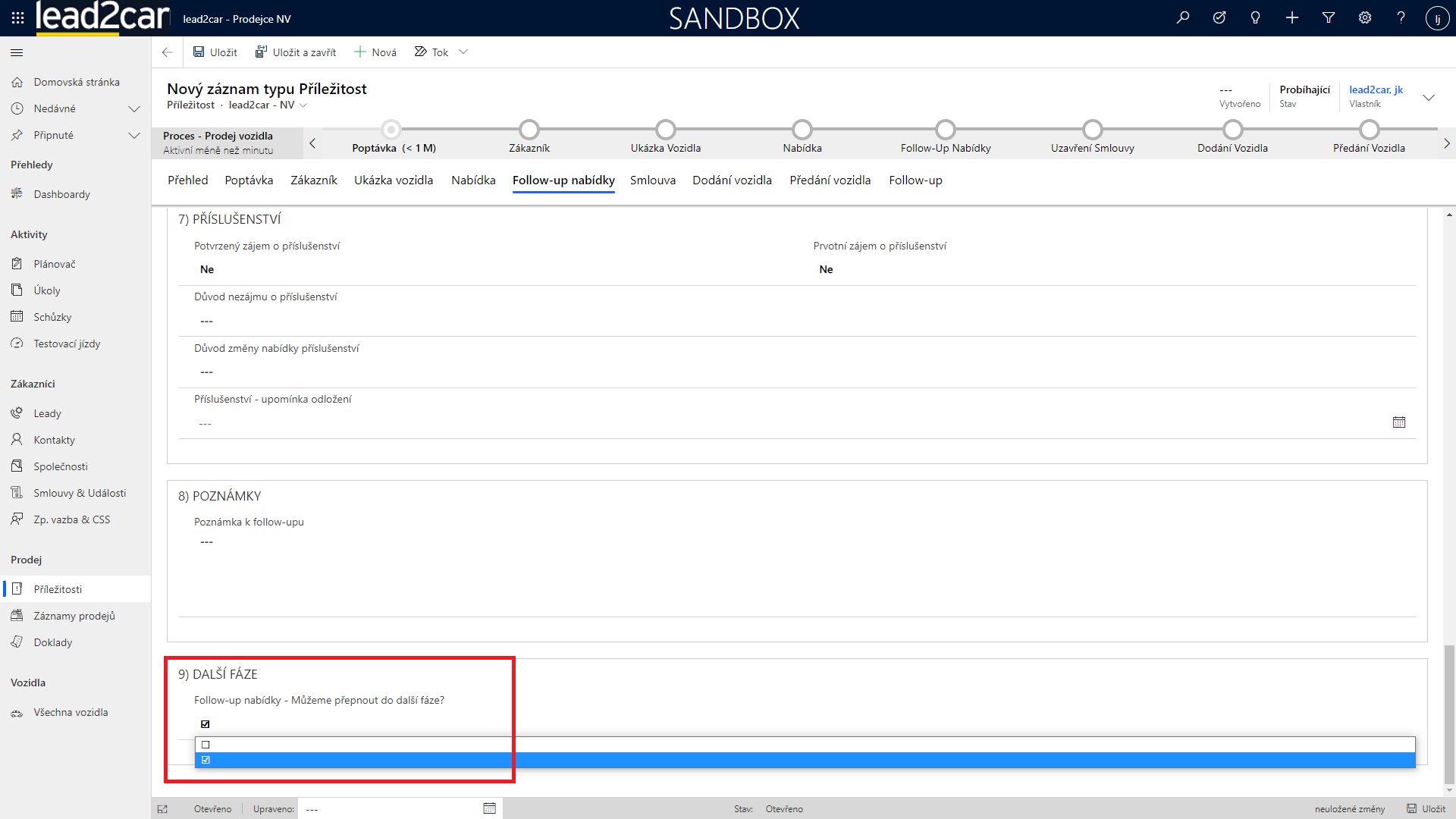
Task: Select the unchecked option in dropdown list
Action: [x=206, y=745]
